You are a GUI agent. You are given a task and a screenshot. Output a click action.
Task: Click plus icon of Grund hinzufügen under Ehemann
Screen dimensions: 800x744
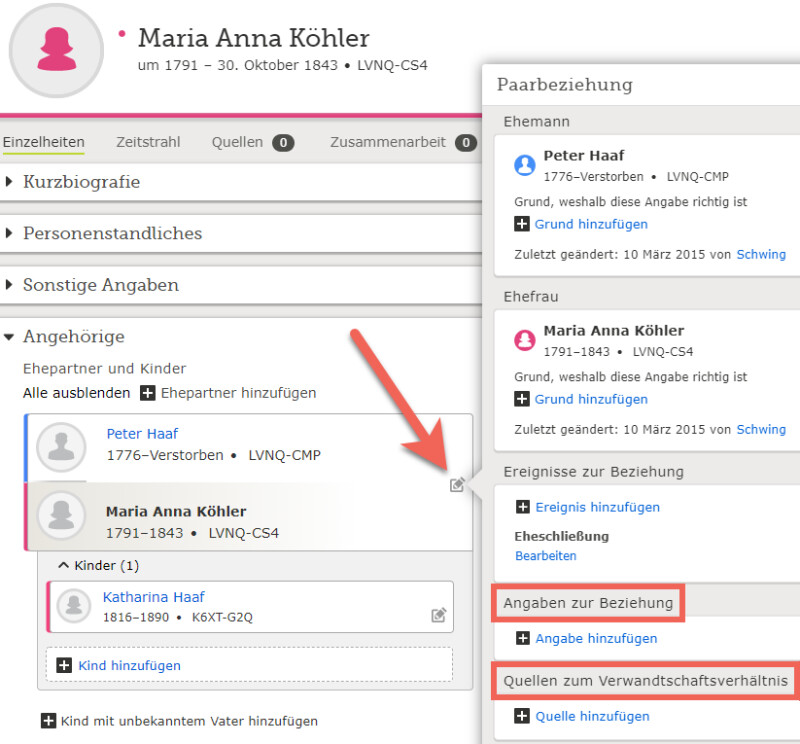(x=521, y=224)
